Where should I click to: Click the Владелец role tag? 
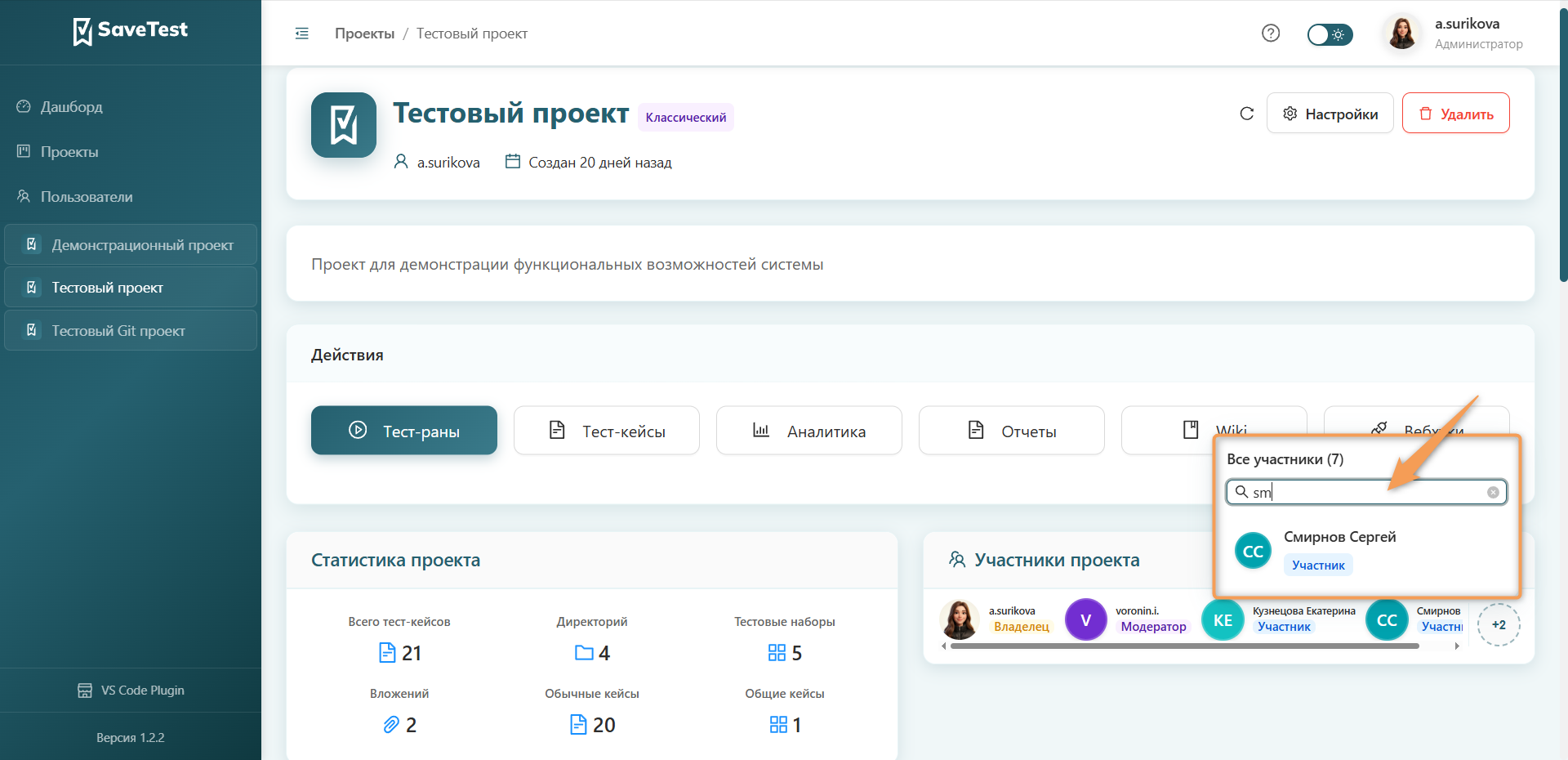1022,627
